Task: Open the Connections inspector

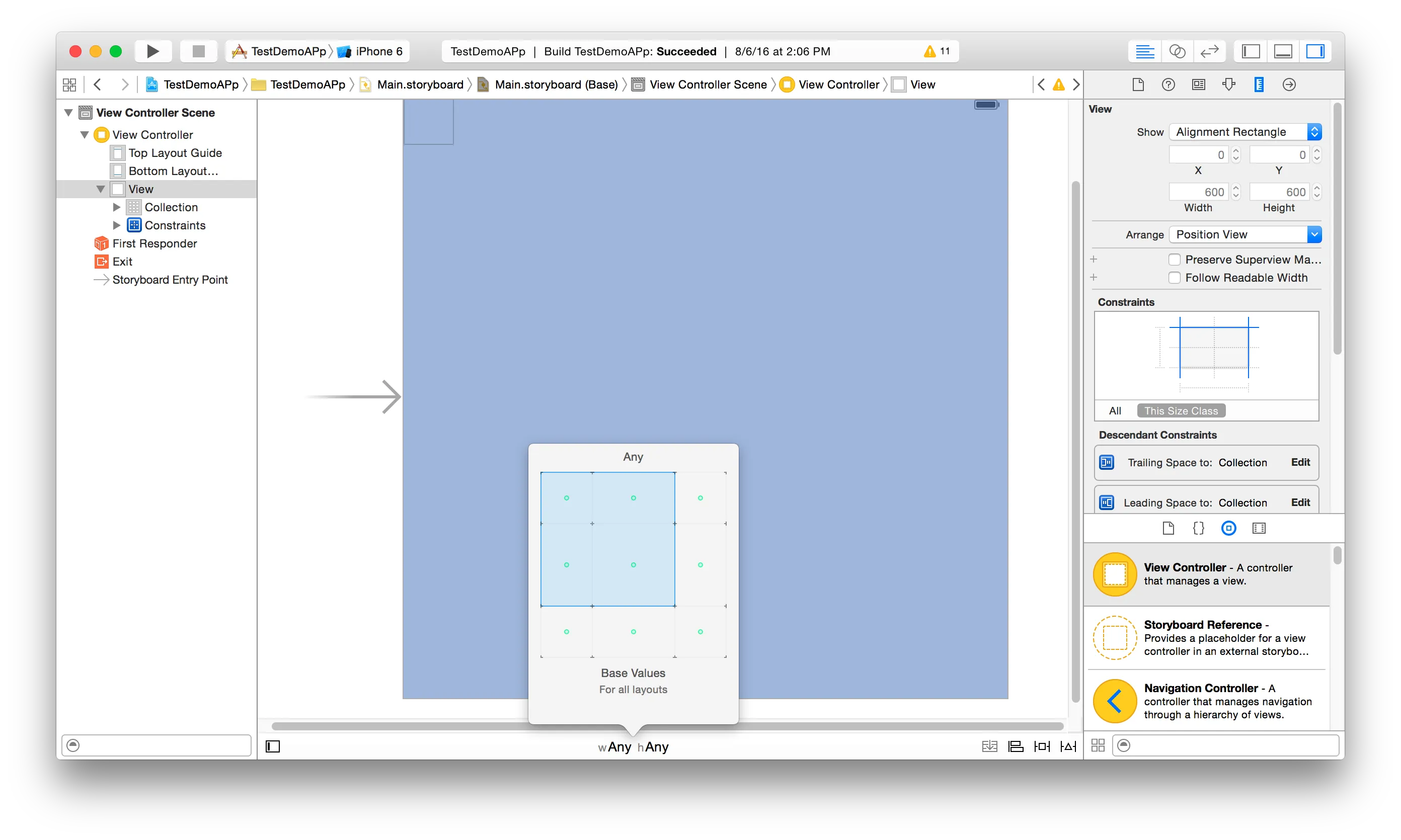Action: pos(1289,85)
